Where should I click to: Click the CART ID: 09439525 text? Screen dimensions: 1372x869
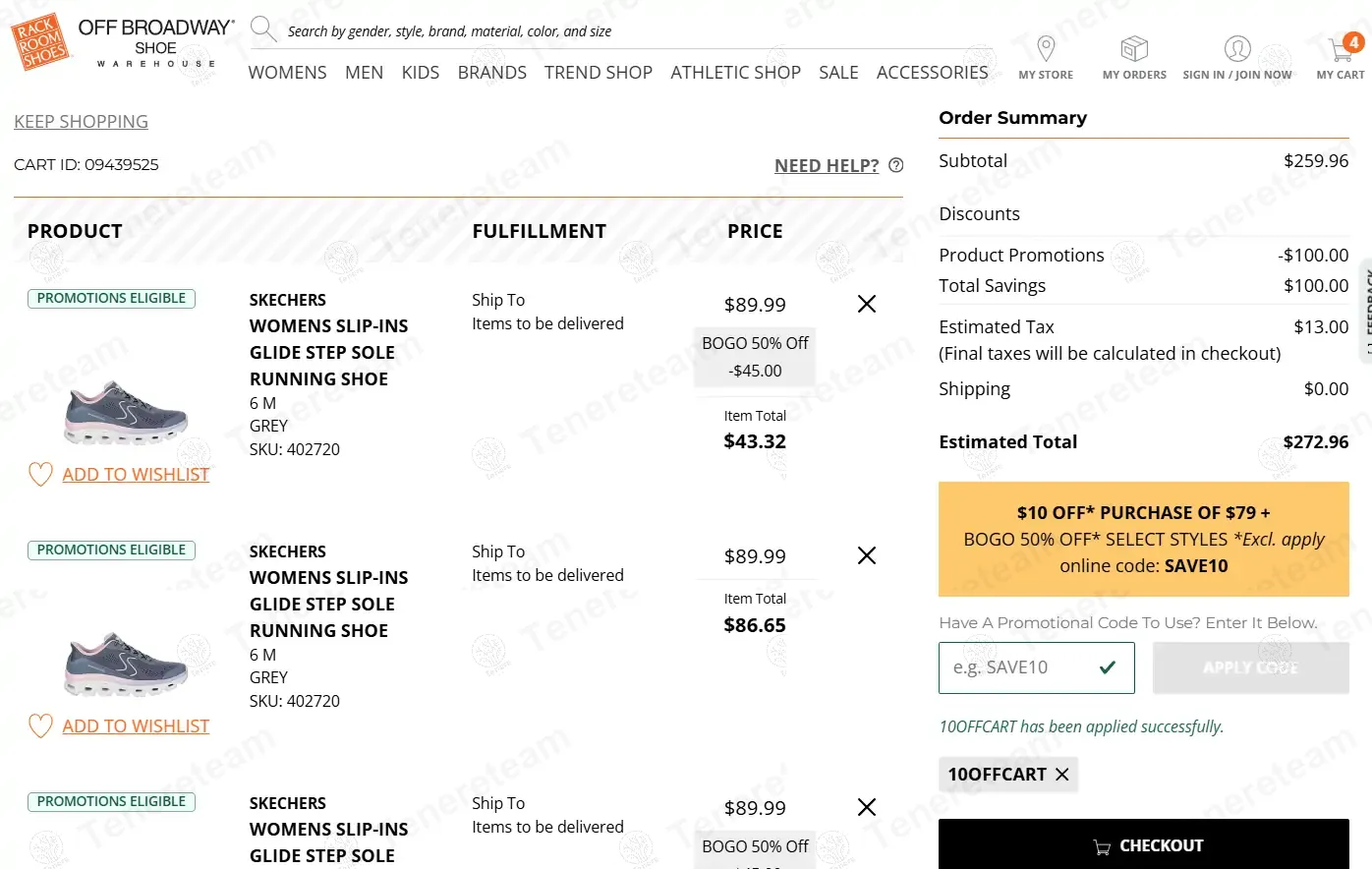[x=86, y=165]
